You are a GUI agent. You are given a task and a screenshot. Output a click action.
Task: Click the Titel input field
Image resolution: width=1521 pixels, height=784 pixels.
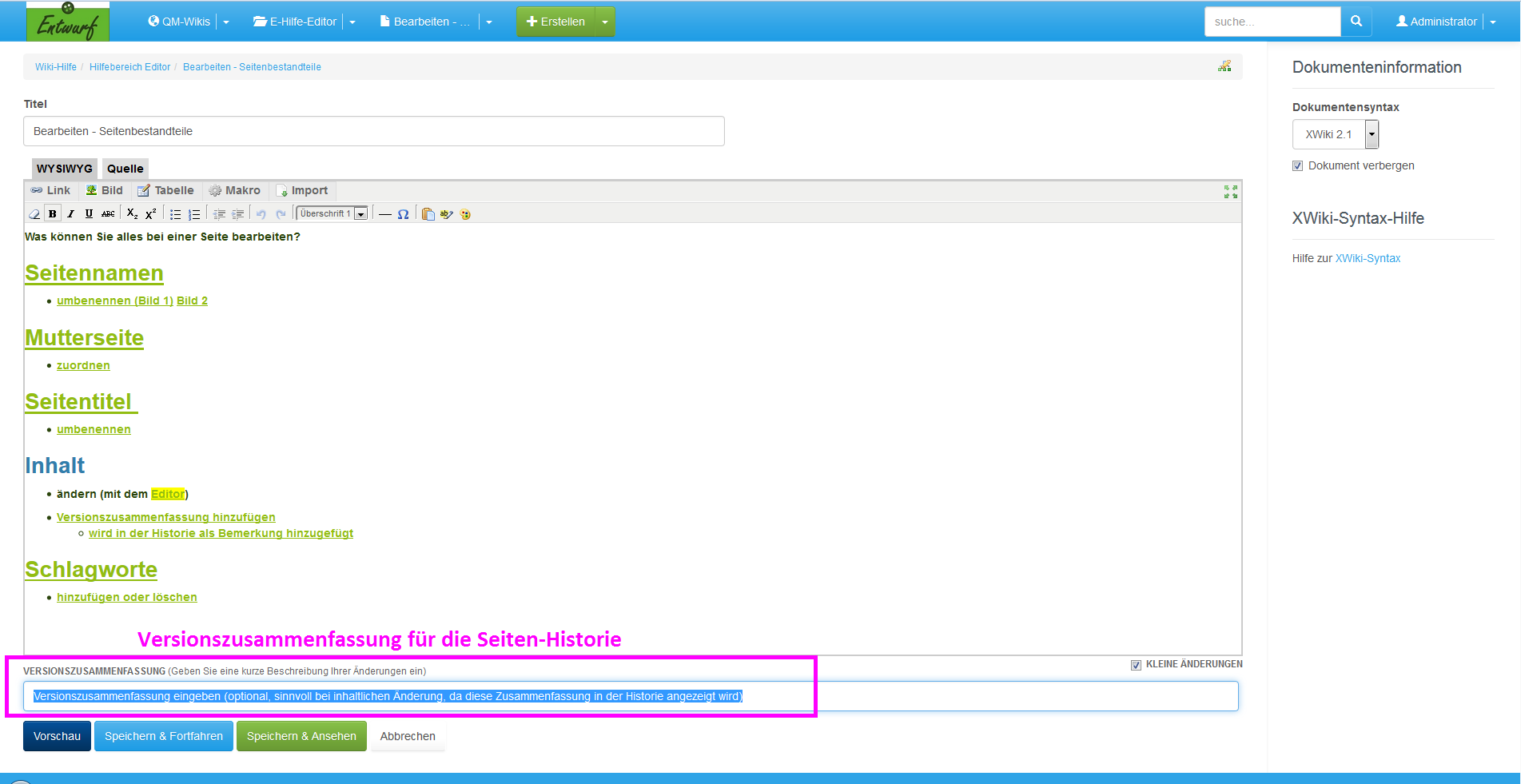373,131
